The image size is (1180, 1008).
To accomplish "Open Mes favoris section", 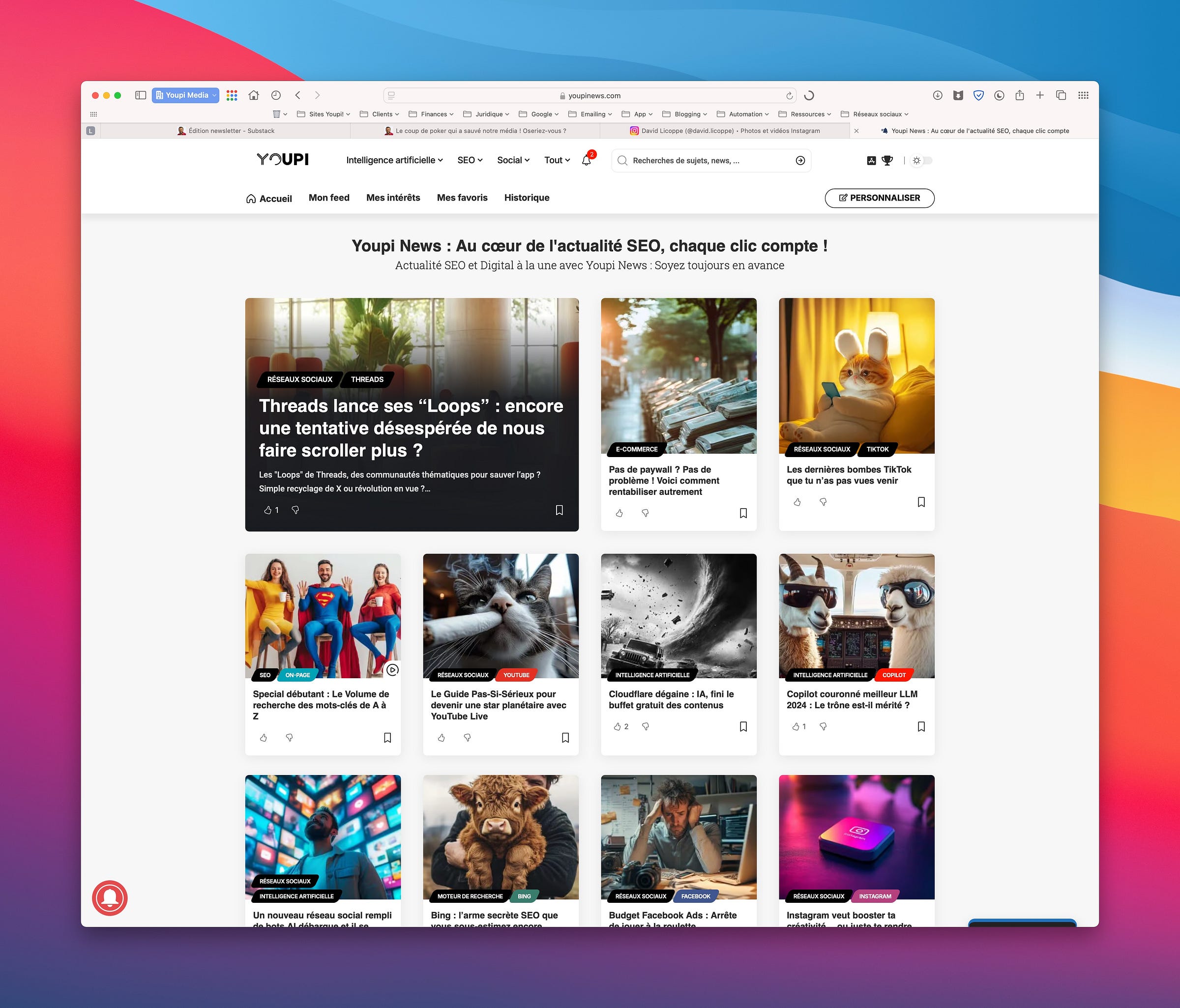I will point(462,198).
